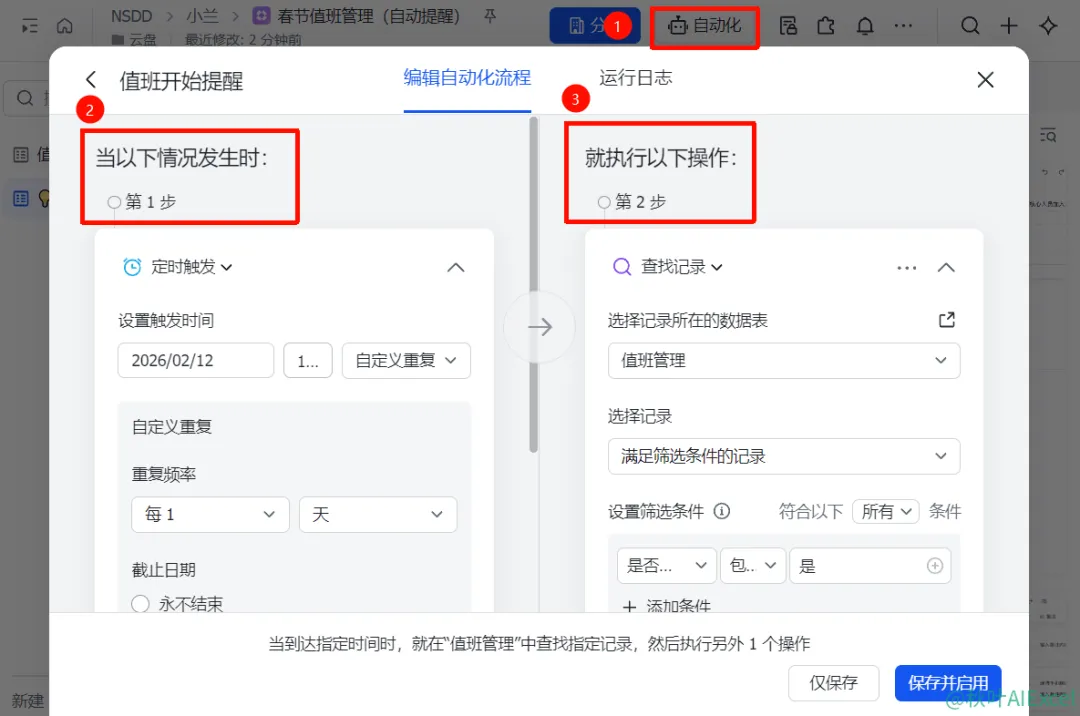Click the form template icon beside 自动化
The width and height of the screenshot is (1080, 716).
[787, 26]
